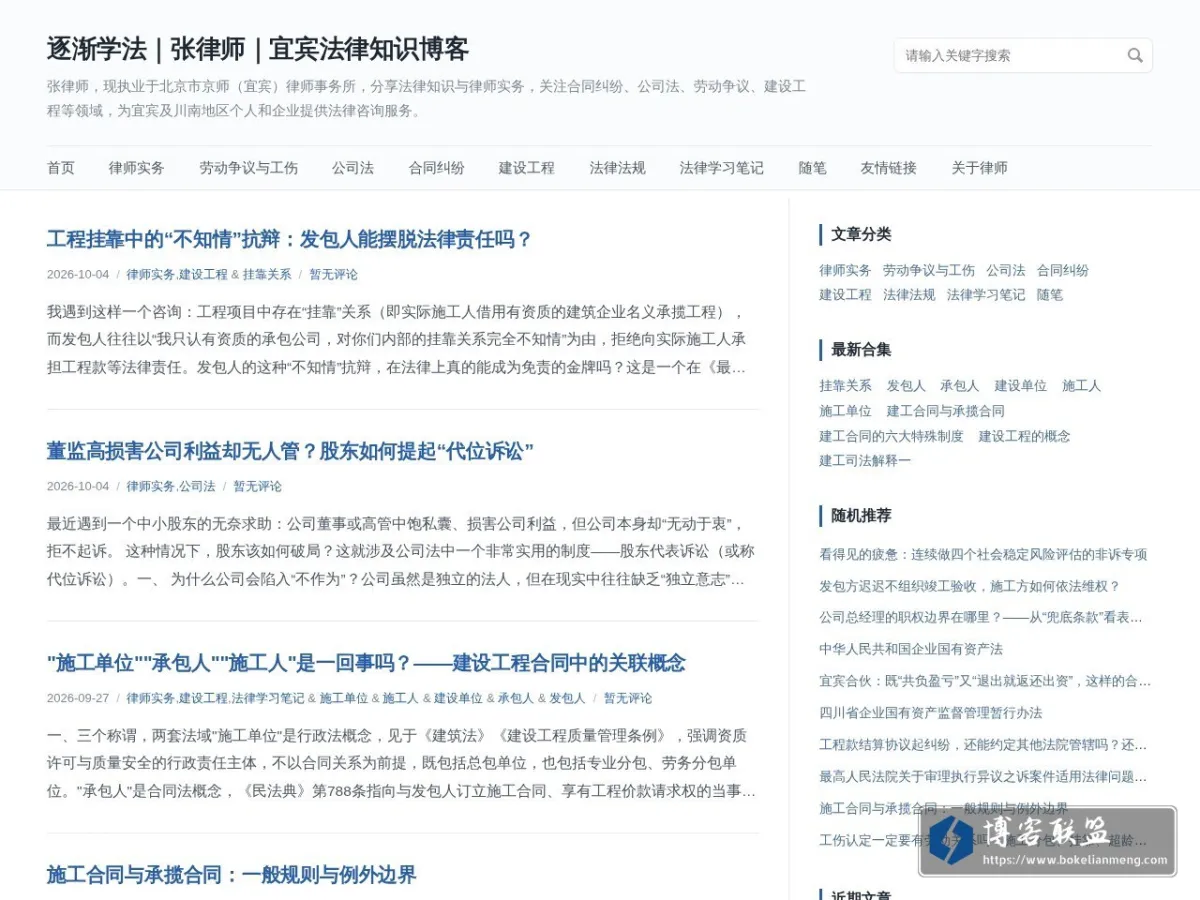Open recommended post 发包方迟迟不组织竣工验收
This screenshot has height=900, width=1200.
click(x=970, y=586)
